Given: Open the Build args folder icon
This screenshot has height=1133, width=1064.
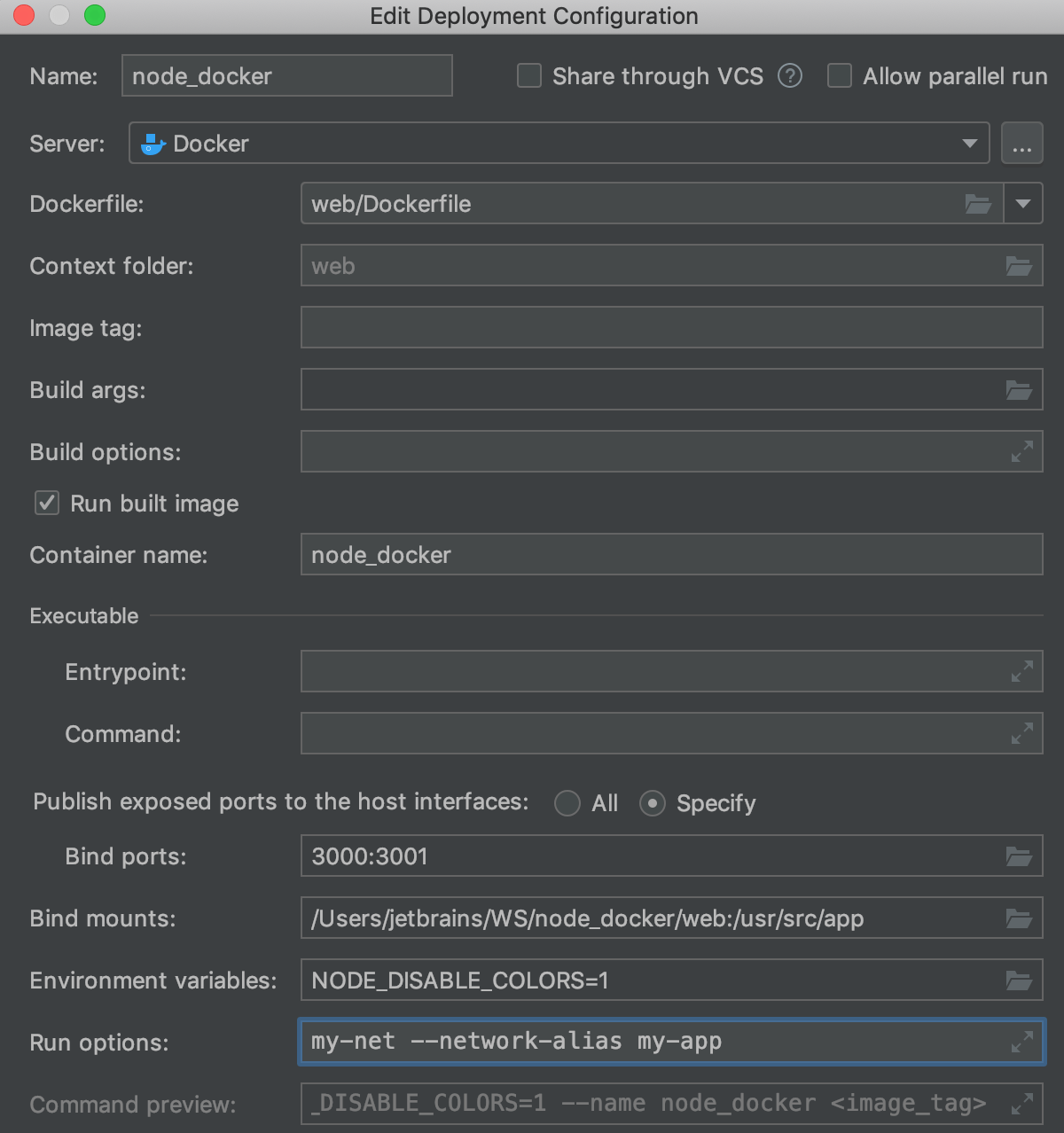Looking at the screenshot, I should click(x=1019, y=390).
